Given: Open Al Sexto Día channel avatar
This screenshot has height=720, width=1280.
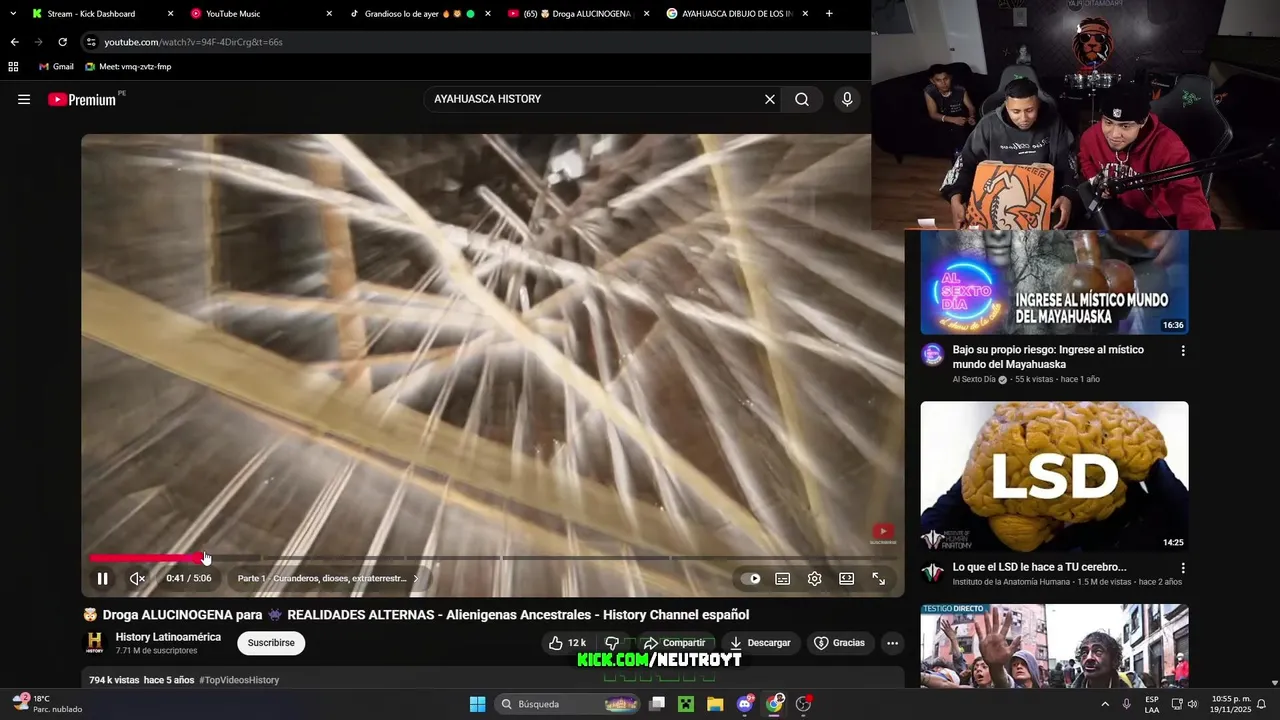Looking at the screenshot, I should (932, 355).
